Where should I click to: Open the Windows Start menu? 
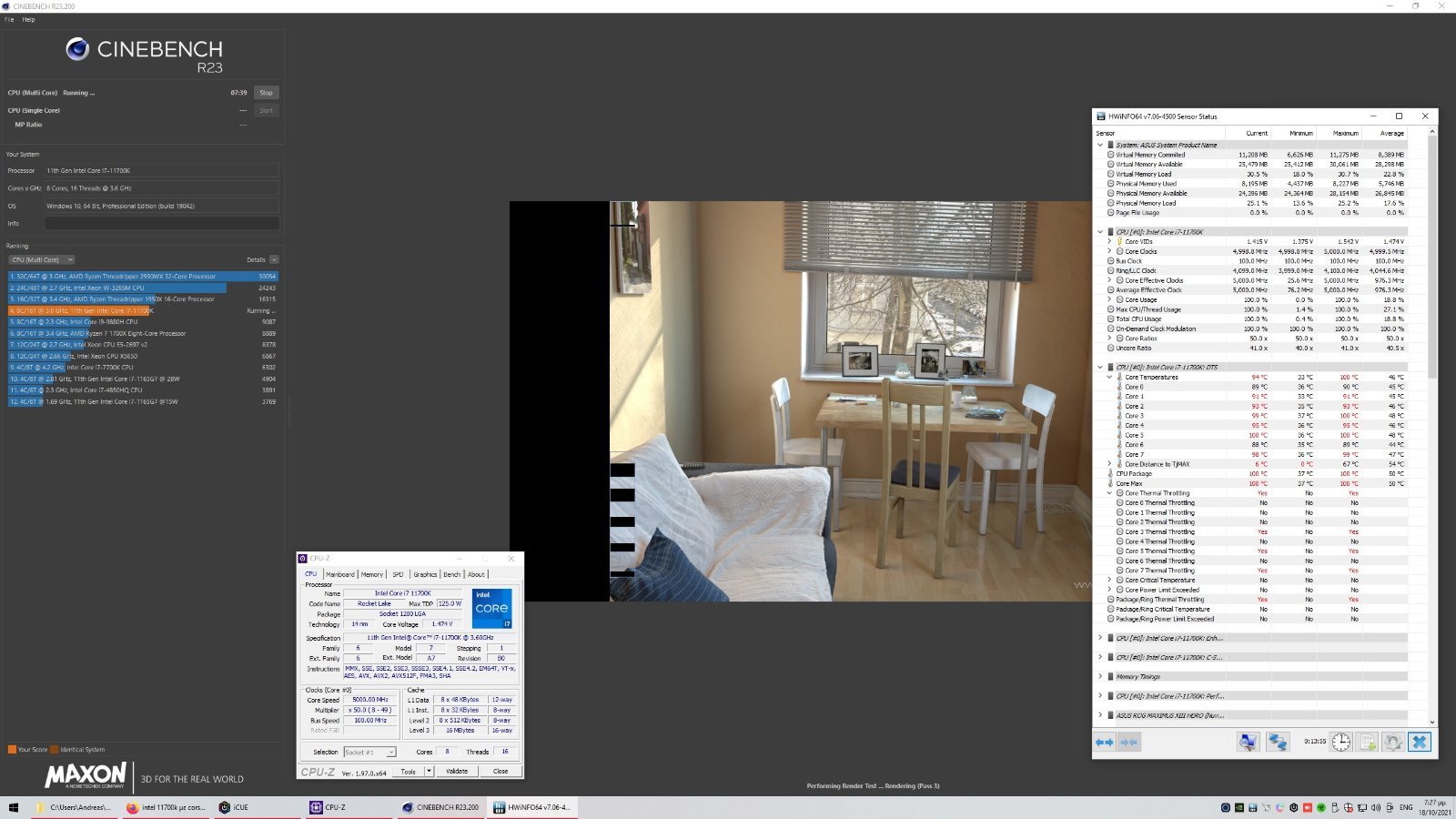13,807
